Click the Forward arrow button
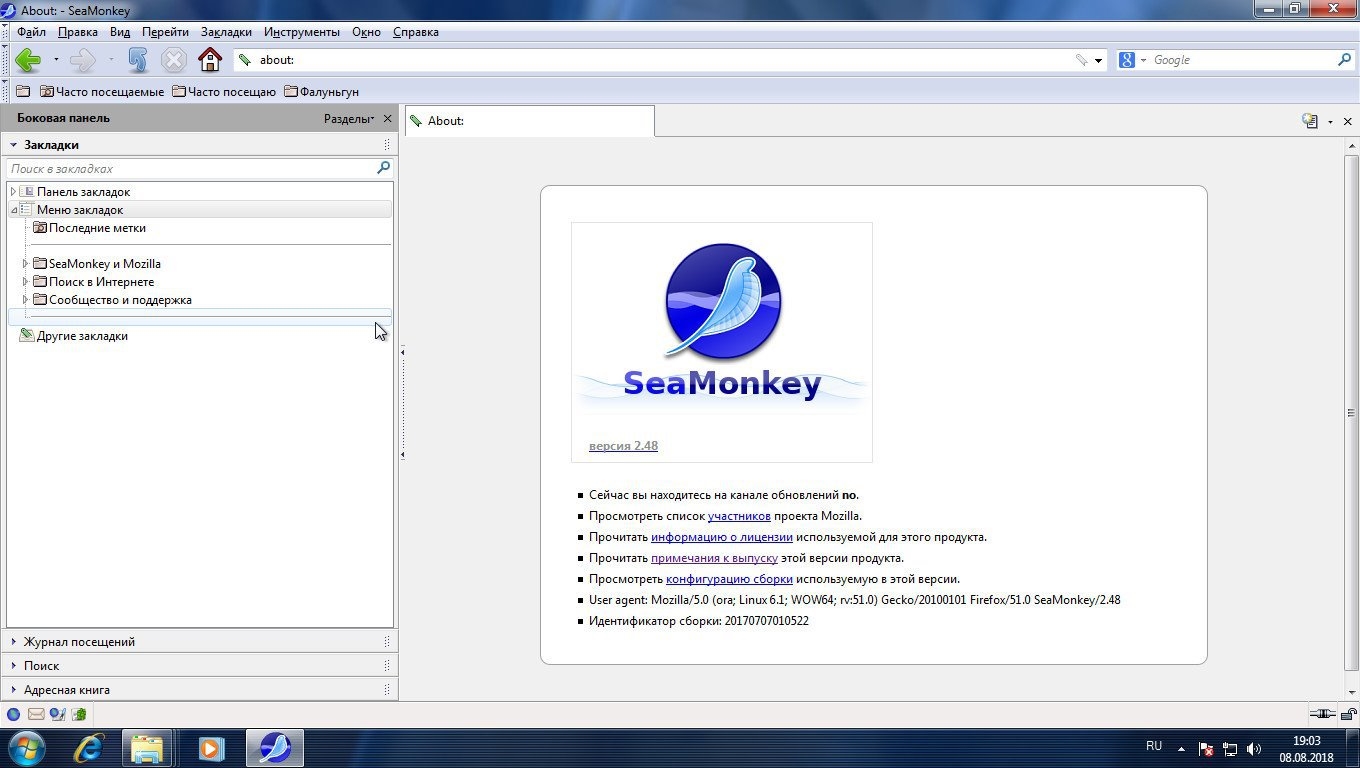This screenshot has width=1360, height=768. point(82,60)
